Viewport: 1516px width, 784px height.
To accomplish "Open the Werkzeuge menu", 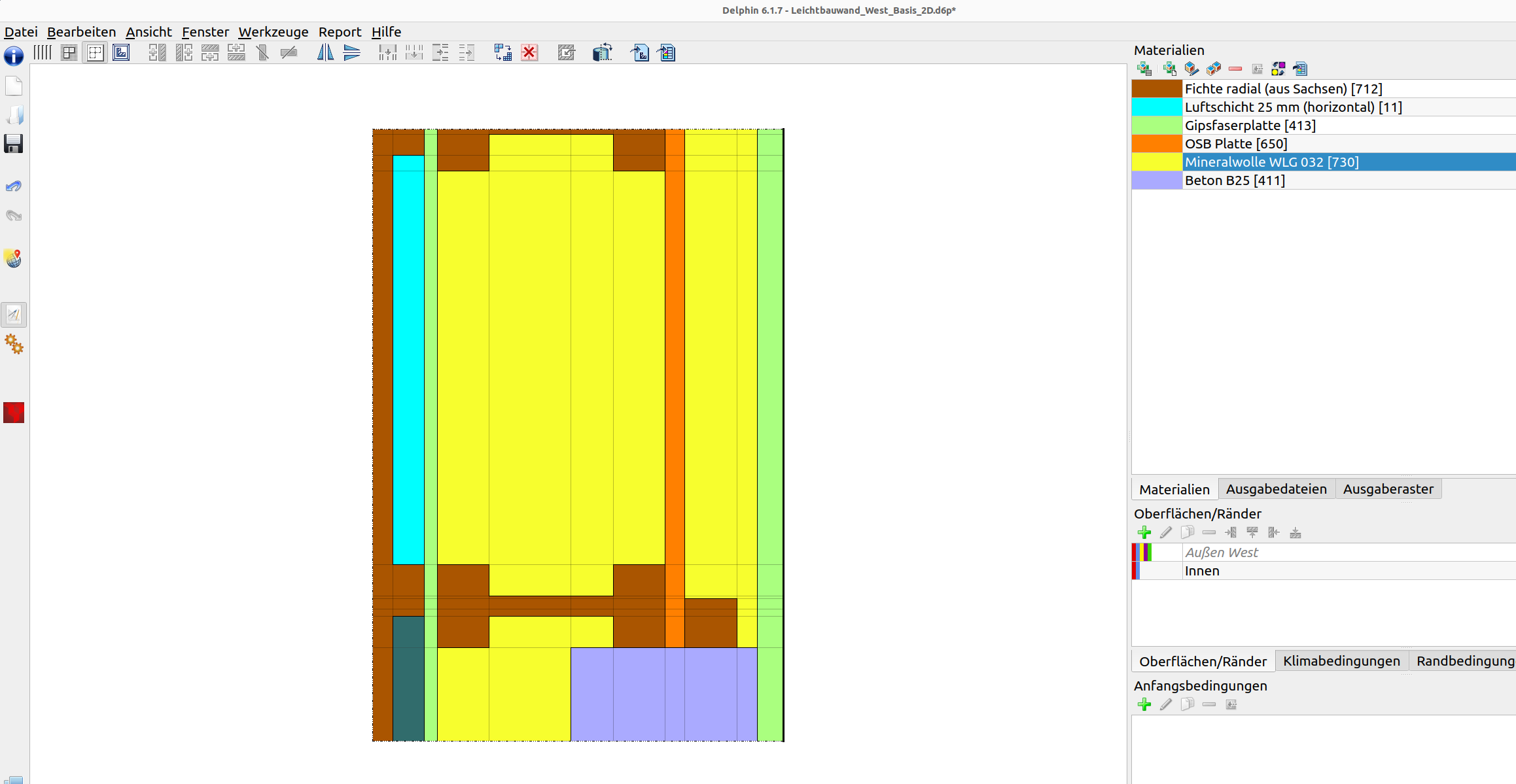I will (273, 31).
